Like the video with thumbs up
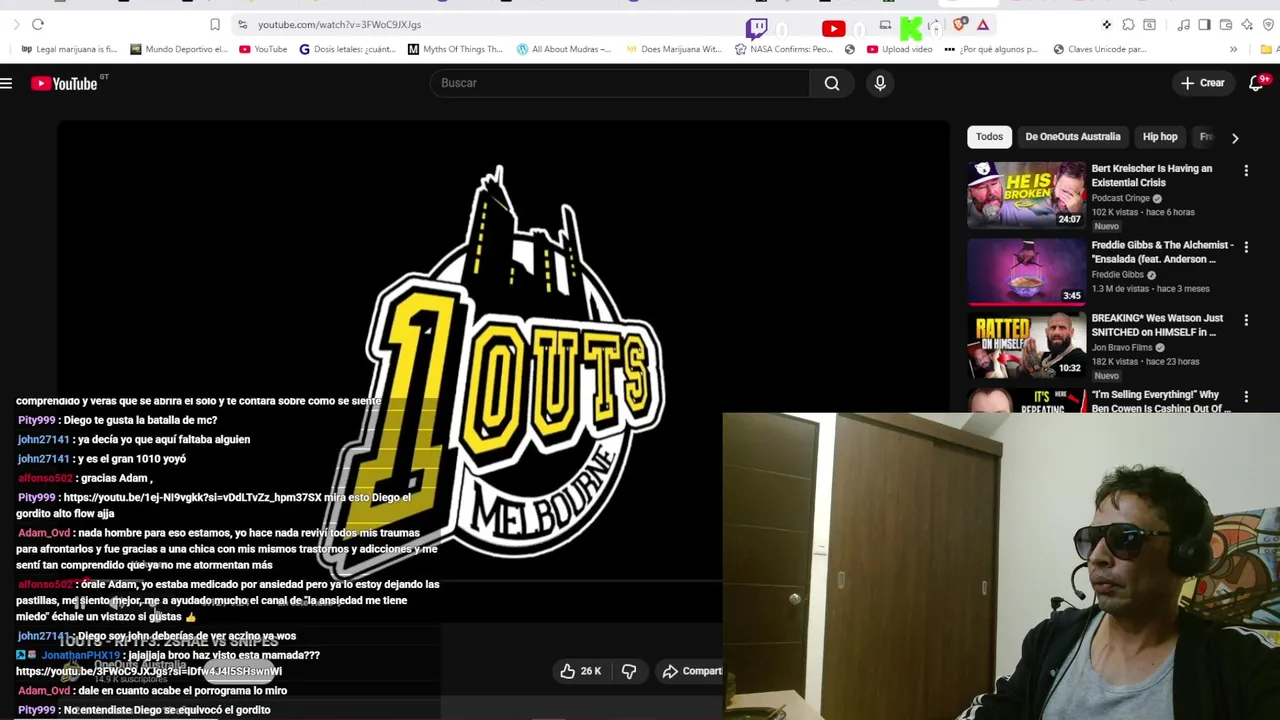1280x720 pixels. tap(581, 671)
